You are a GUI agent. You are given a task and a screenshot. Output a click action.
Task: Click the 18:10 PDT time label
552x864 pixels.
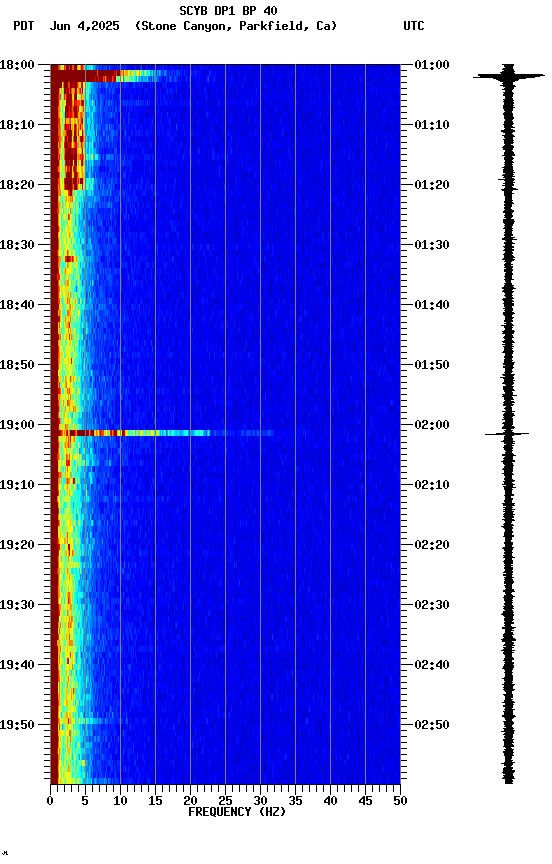(x=17, y=125)
